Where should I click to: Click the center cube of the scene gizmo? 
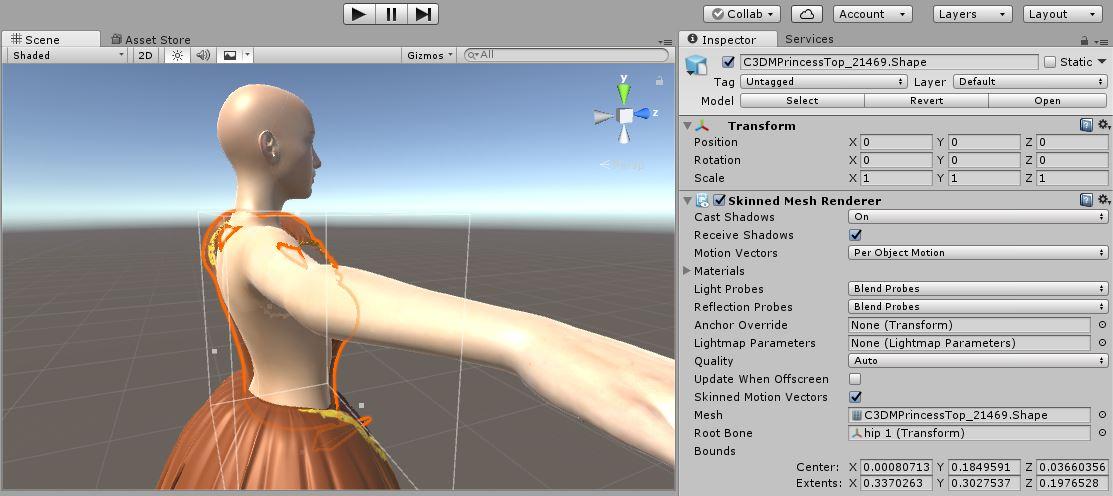click(x=625, y=116)
